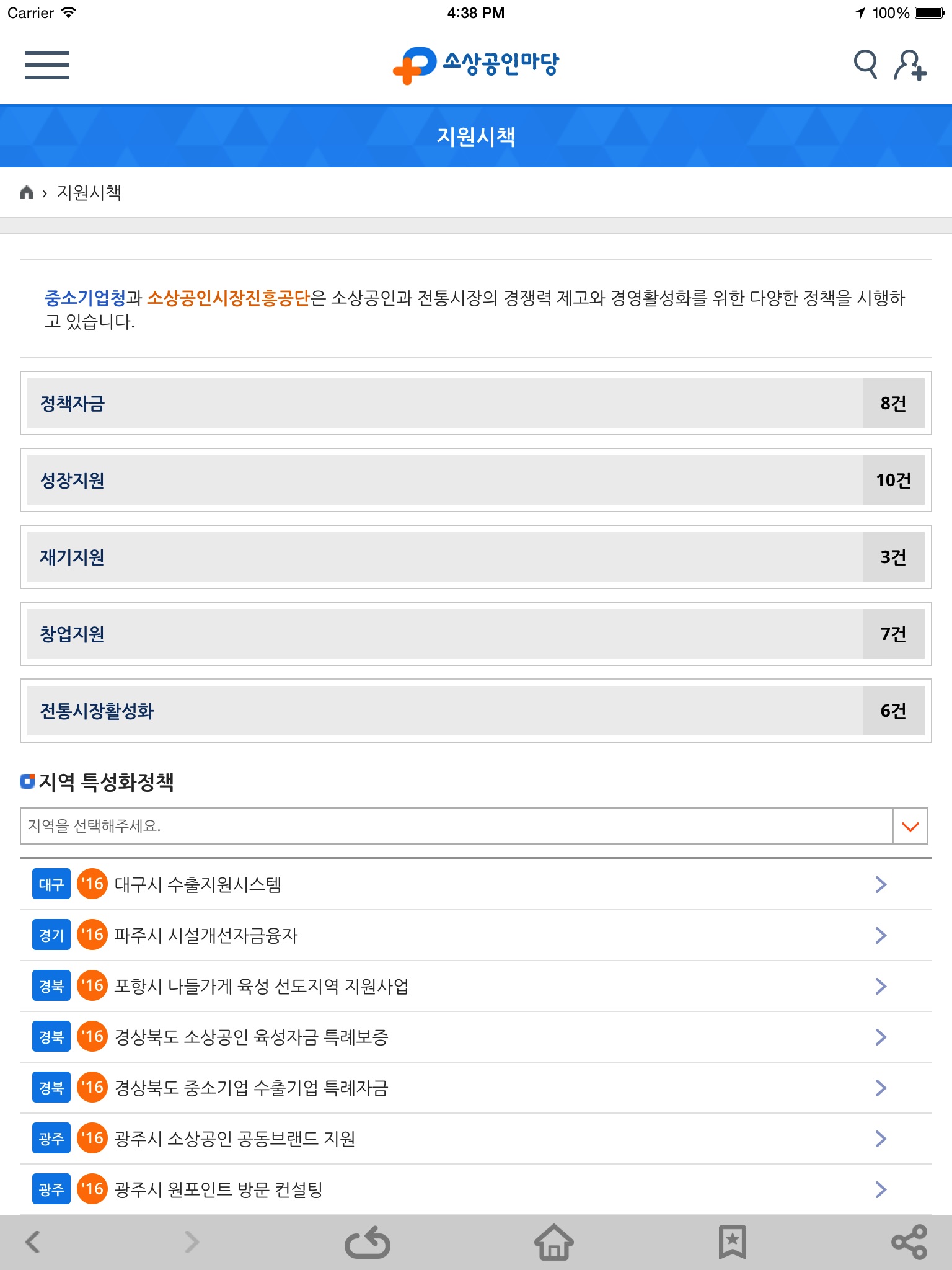952x1270 pixels.
Task: Expand the 정책자금 category
Action: [476, 403]
